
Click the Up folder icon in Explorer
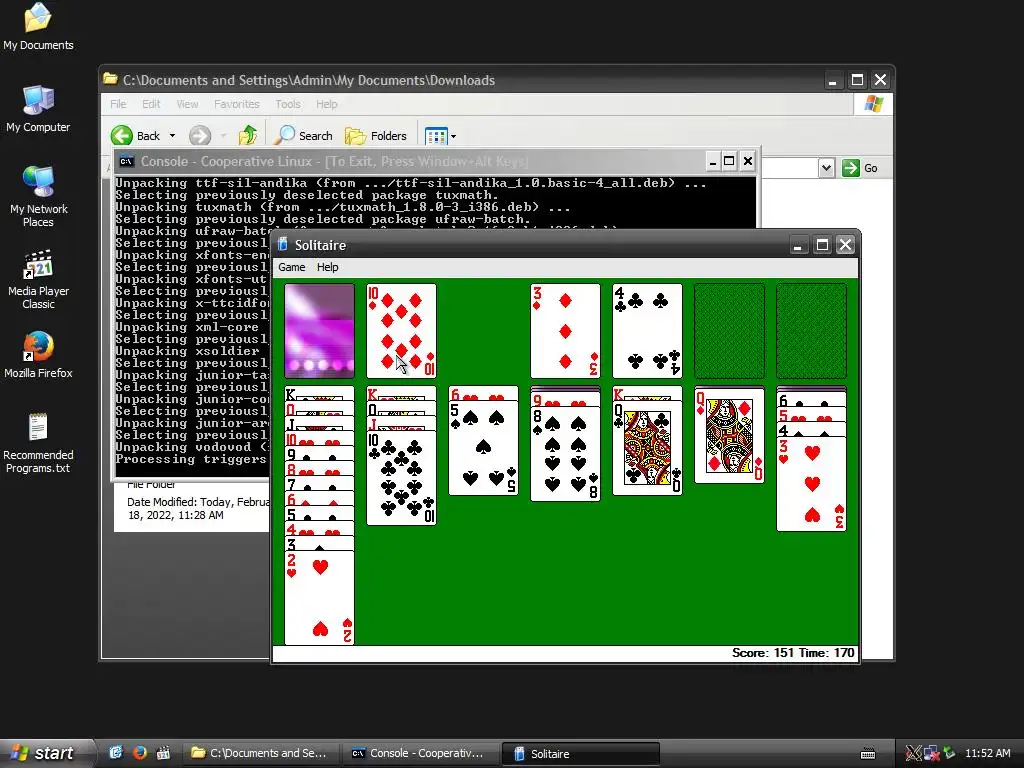point(248,135)
